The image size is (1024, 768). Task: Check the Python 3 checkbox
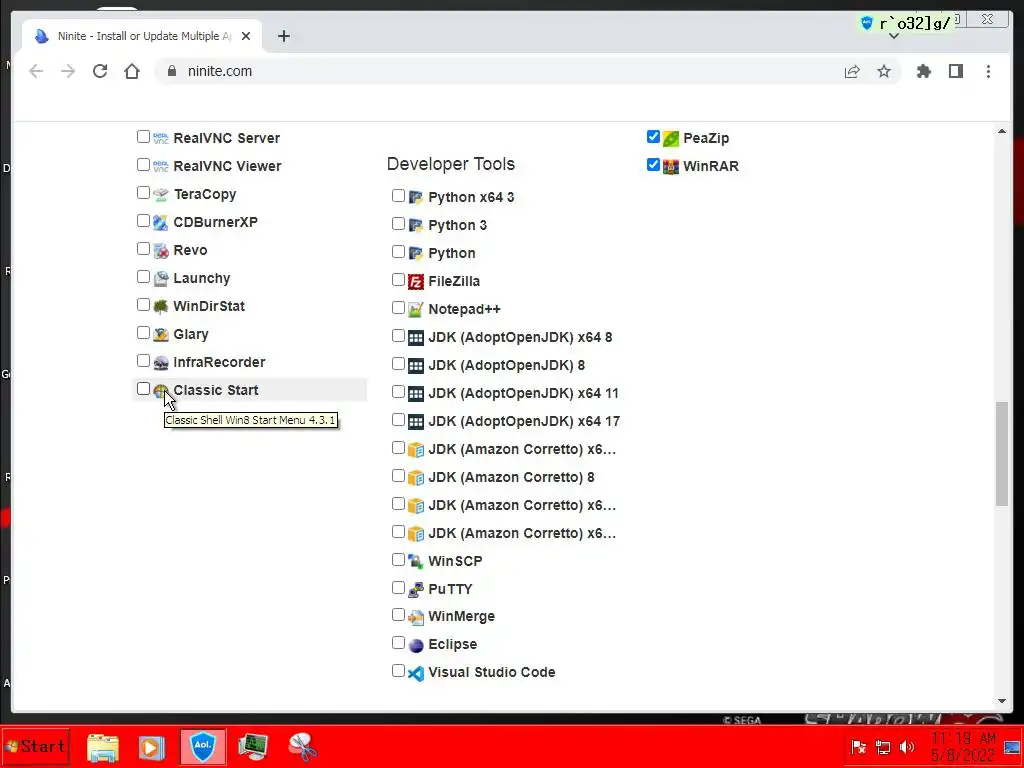pos(398,223)
